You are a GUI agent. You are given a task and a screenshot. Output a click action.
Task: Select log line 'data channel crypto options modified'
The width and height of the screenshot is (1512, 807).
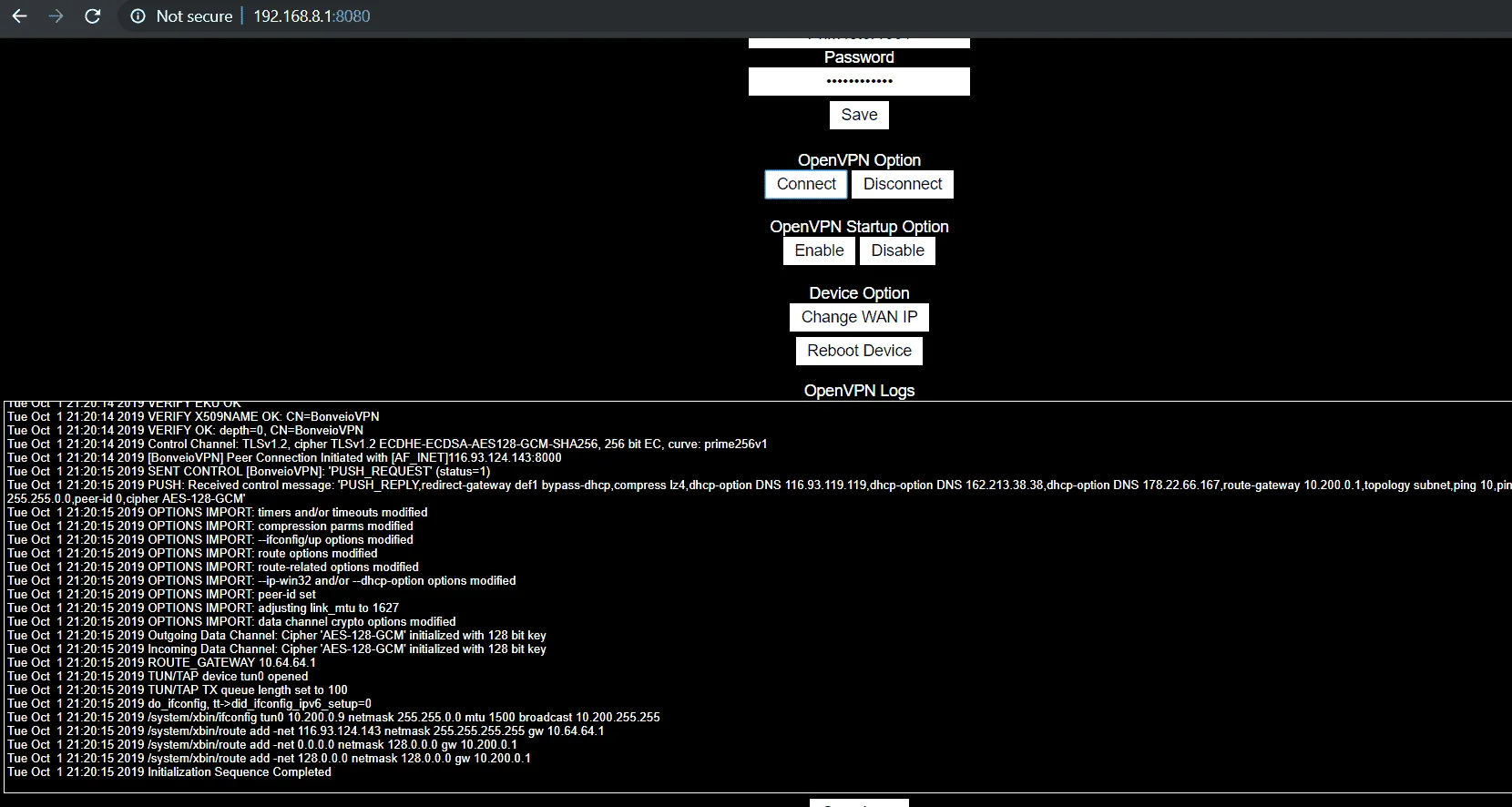tap(231, 621)
